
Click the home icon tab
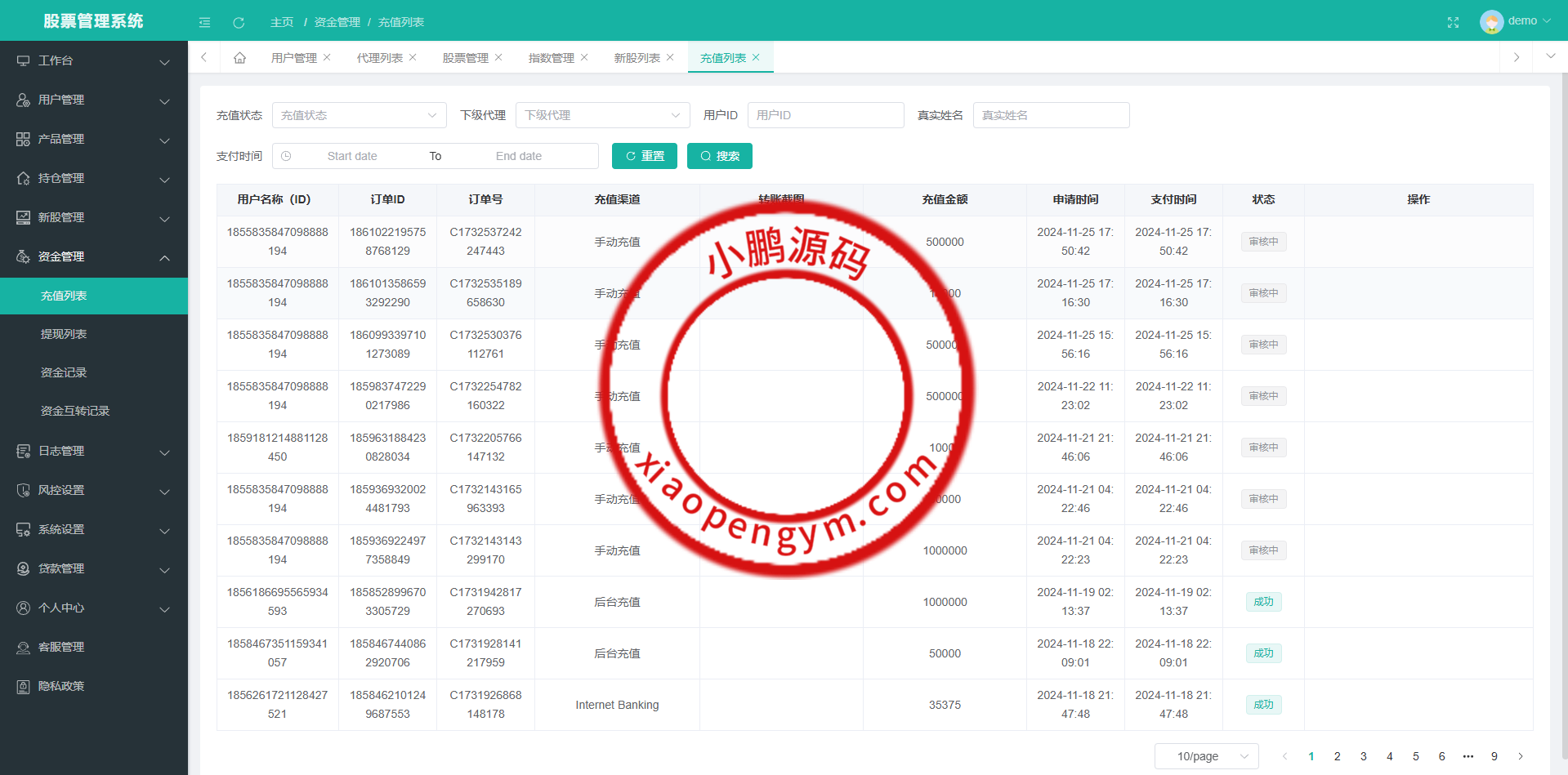(239, 58)
